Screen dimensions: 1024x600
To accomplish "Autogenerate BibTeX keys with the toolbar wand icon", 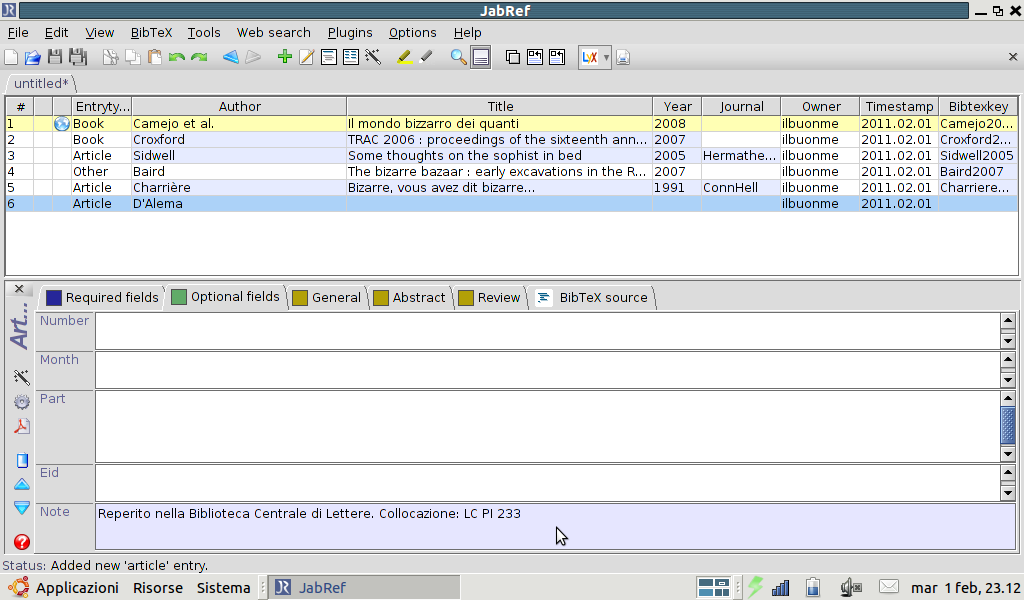I will pyautogui.click(x=373, y=57).
